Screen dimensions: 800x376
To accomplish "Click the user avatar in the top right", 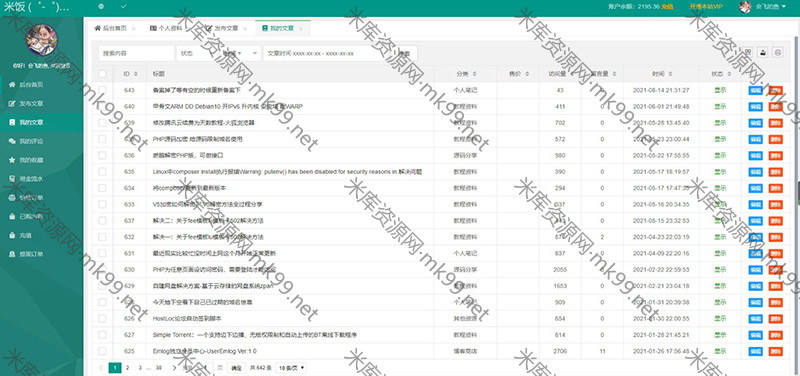I will click(x=745, y=7).
